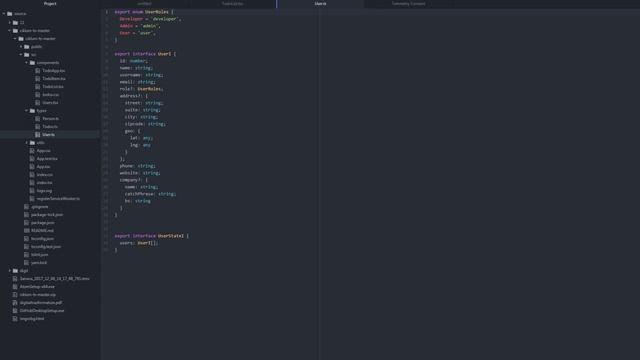The height and width of the screenshot is (360, 640).
Task: Switch to the tab right of untitled
Action: click(x=232, y=4)
